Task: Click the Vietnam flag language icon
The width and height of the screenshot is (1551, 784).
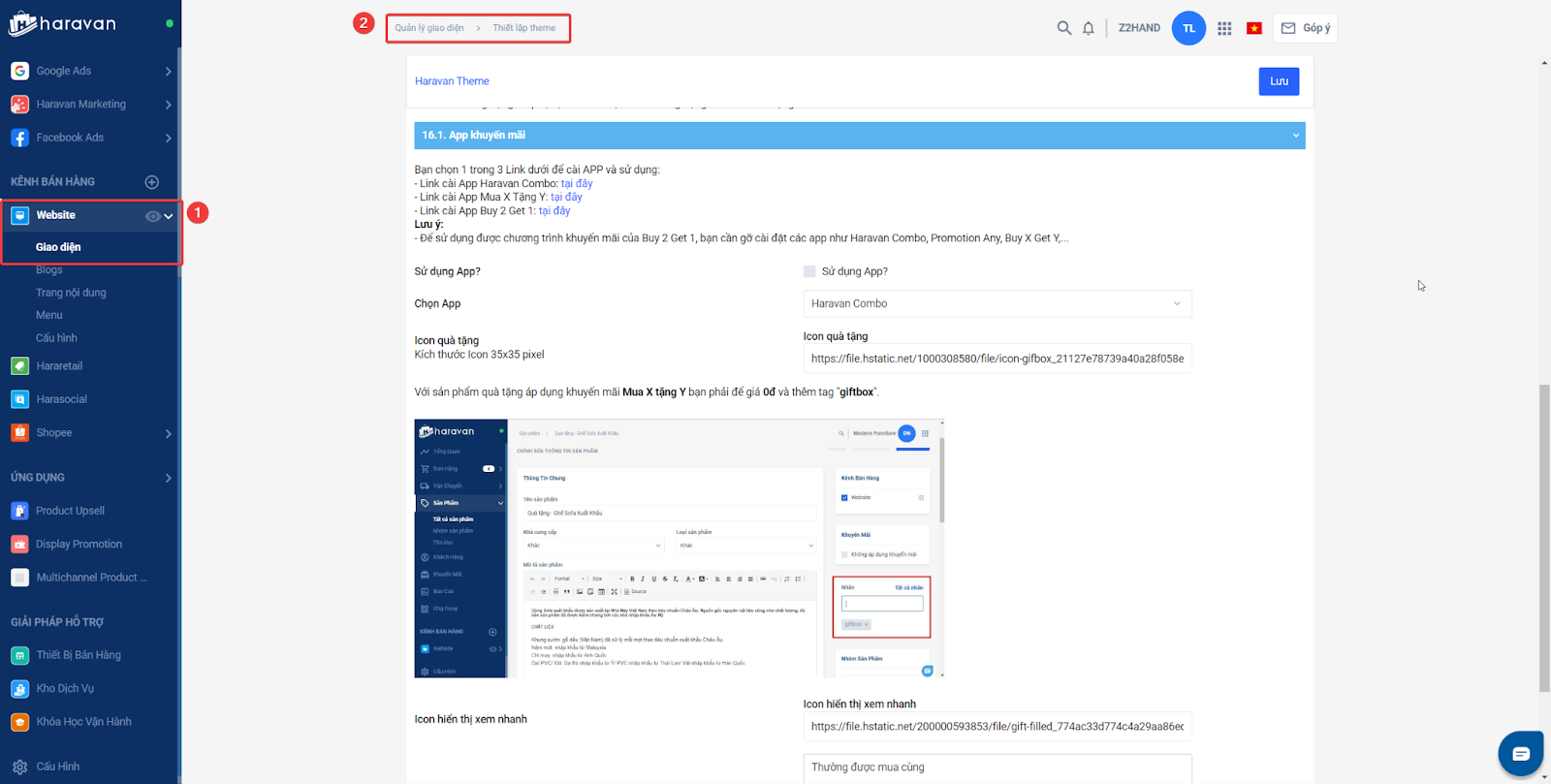Action: 1254,28
